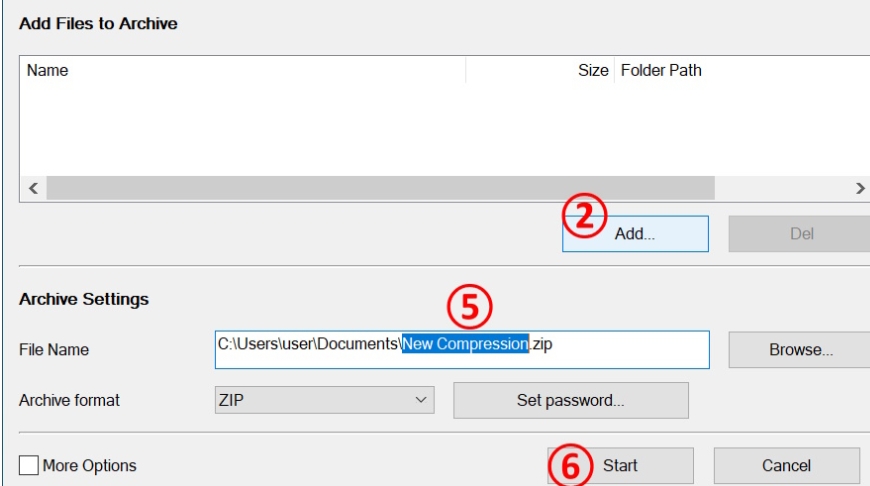Image resolution: width=870 pixels, height=486 pixels.
Task: Sort by the Name column header
Action: (x=243, y=70)
